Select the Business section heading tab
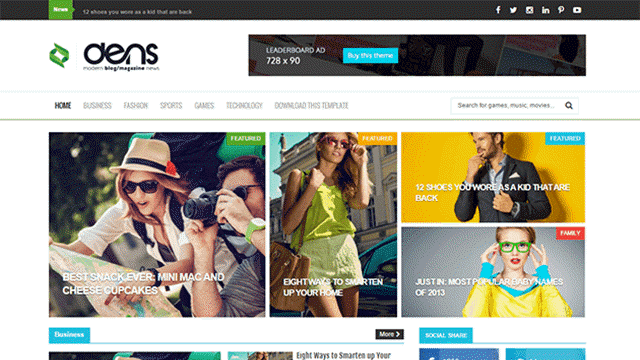 tap(69, 335)
